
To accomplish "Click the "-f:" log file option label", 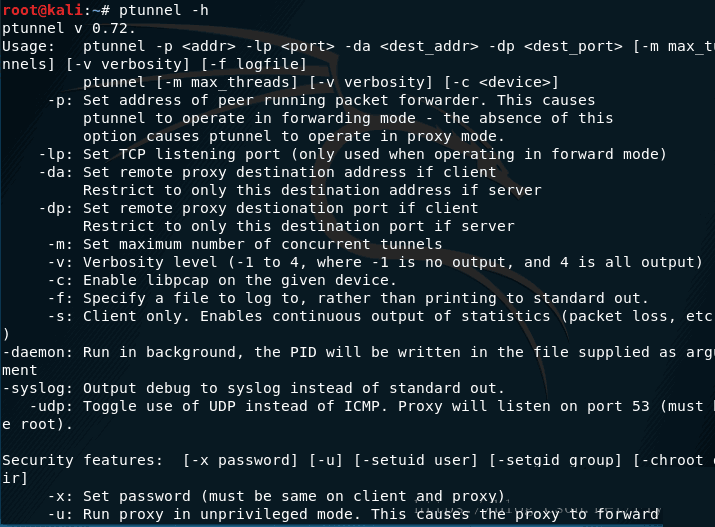I will point(60,299).
